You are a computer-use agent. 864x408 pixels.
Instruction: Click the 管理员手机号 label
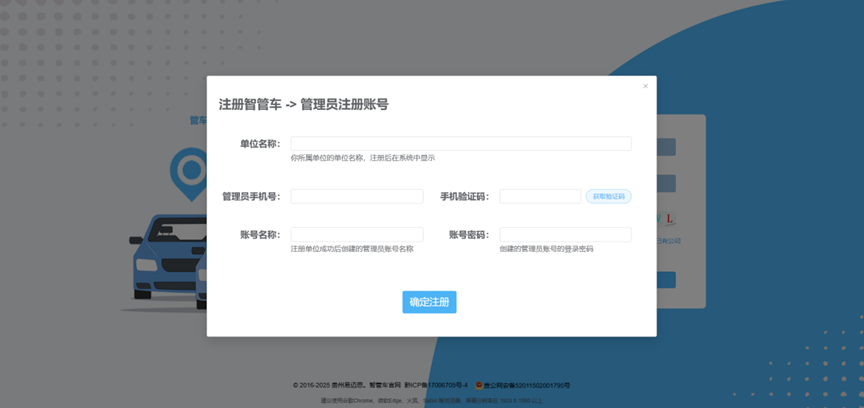pos(251,197)
